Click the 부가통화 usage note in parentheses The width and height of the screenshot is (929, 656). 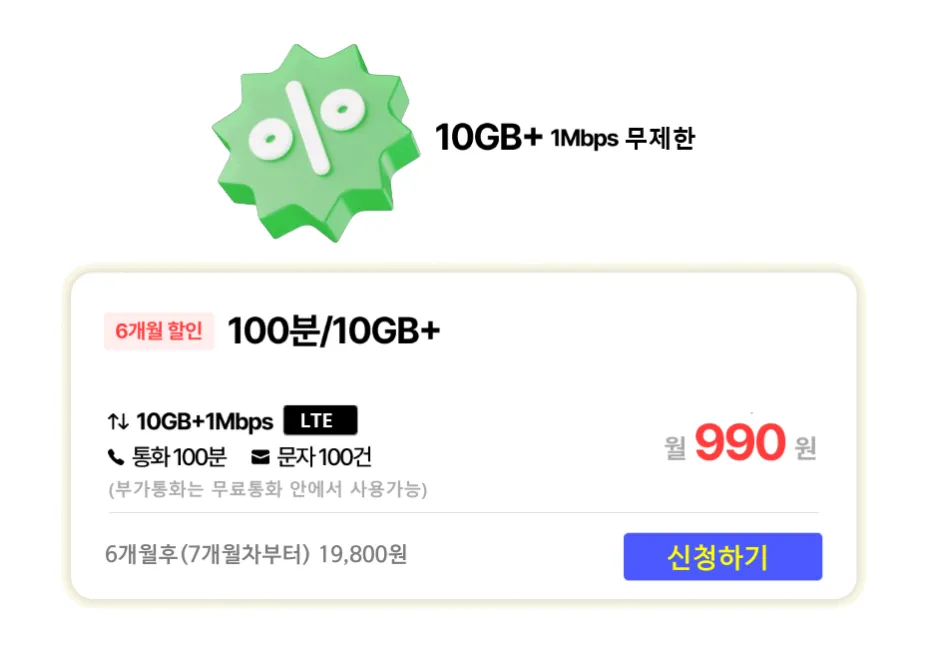[268, 489]
